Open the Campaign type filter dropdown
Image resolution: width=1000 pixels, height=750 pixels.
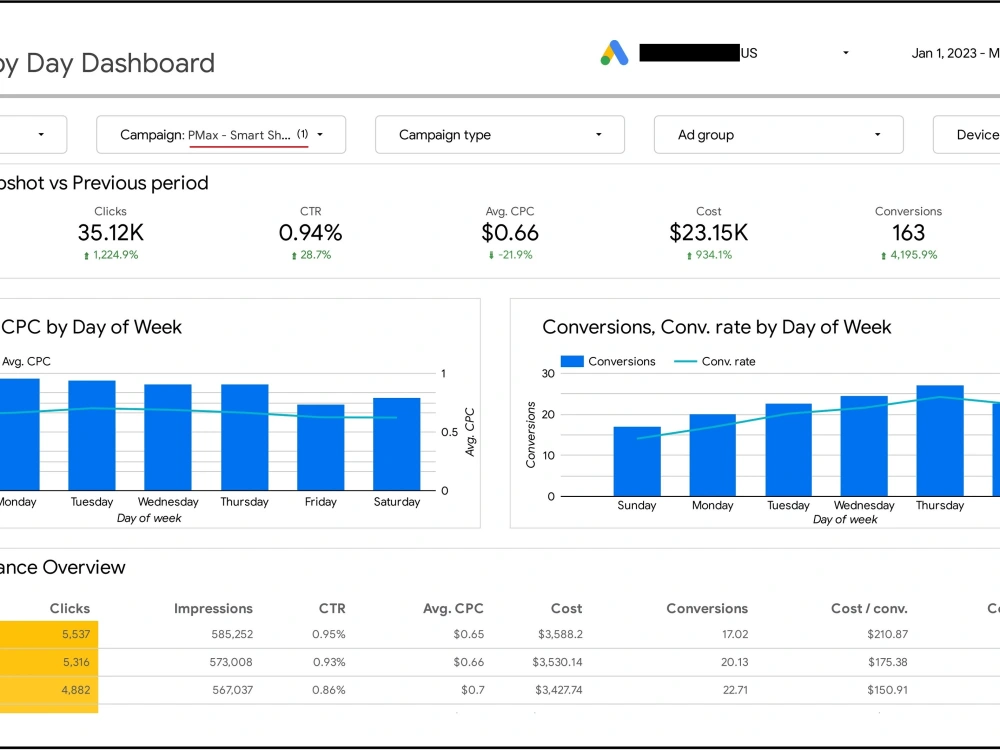(x=500, y=135)
